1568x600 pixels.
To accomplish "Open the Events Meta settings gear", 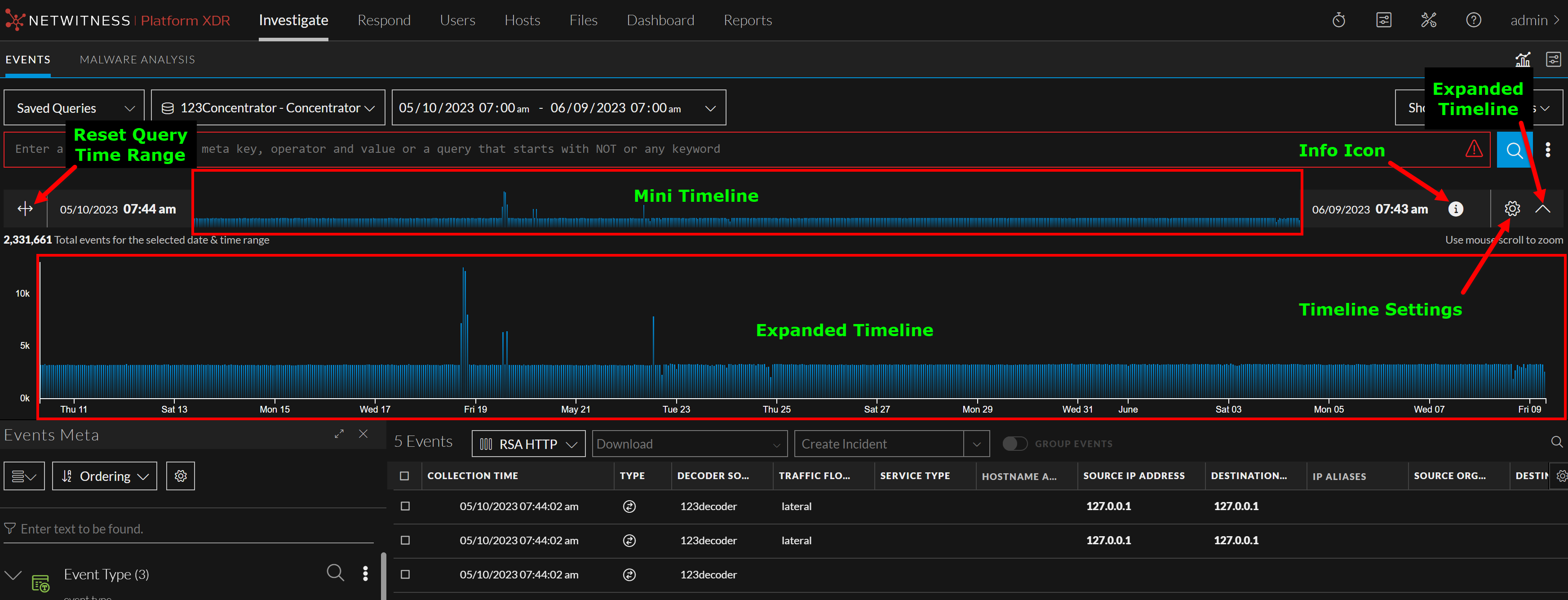I will point(180,476).
